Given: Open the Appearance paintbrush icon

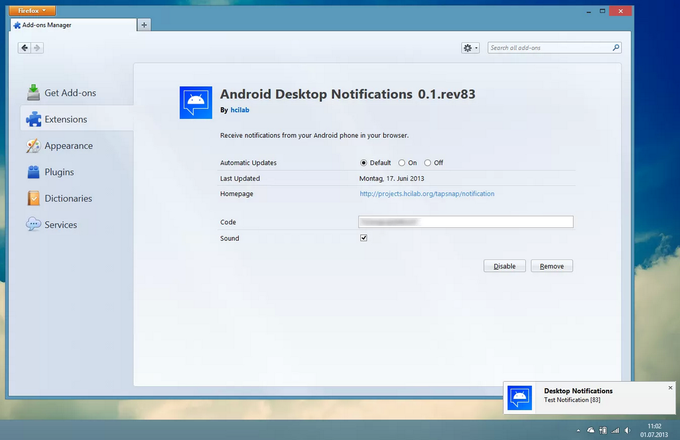Looking at the screenshot, I should (33, 146).
